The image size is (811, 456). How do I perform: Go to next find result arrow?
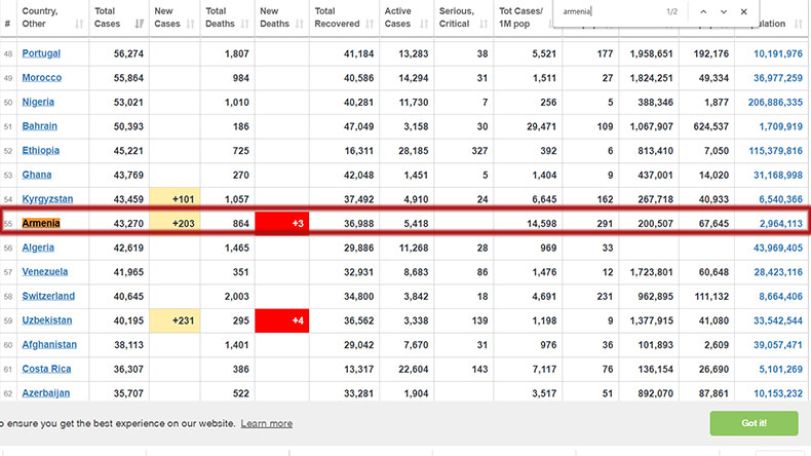click(x=724, y=11)
